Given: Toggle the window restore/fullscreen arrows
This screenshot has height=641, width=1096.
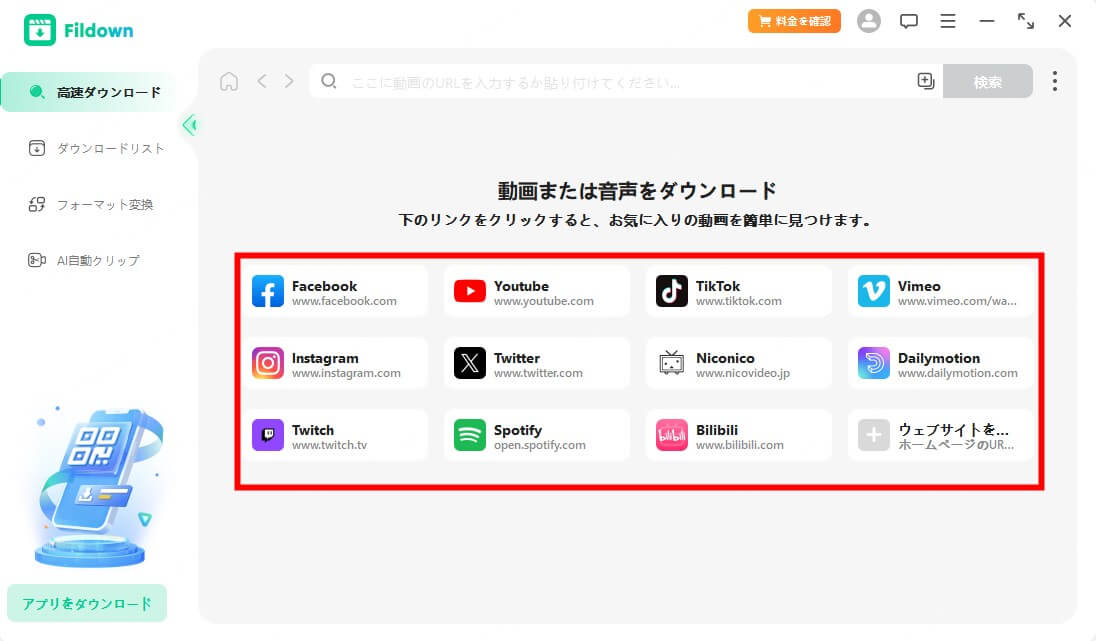Looking at the screenshot, I should 1025,21.
